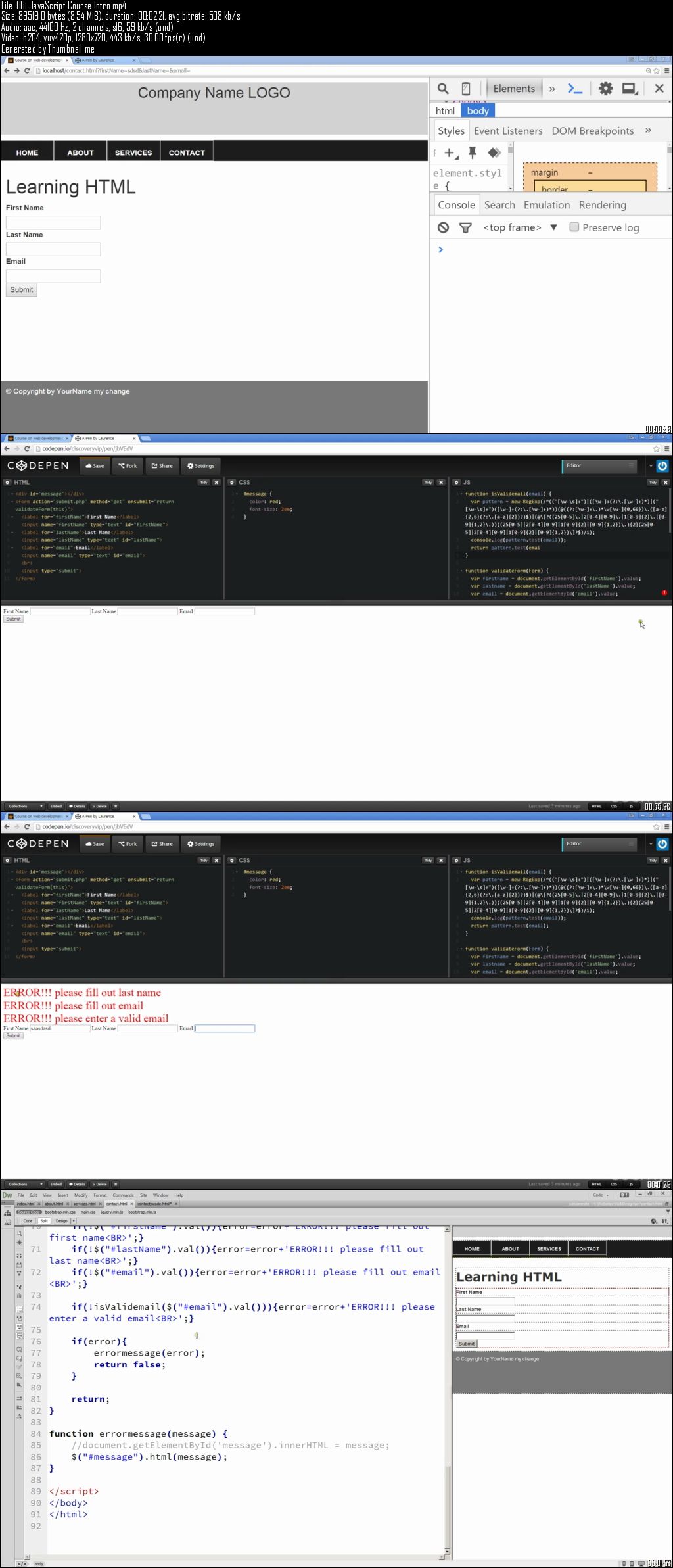
Task: Click the DevTools dock-side icon
Action: click(x=630, y=89)
